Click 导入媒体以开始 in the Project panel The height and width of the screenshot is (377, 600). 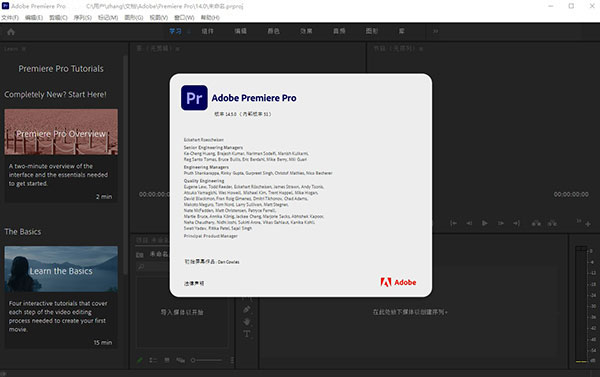182,312
